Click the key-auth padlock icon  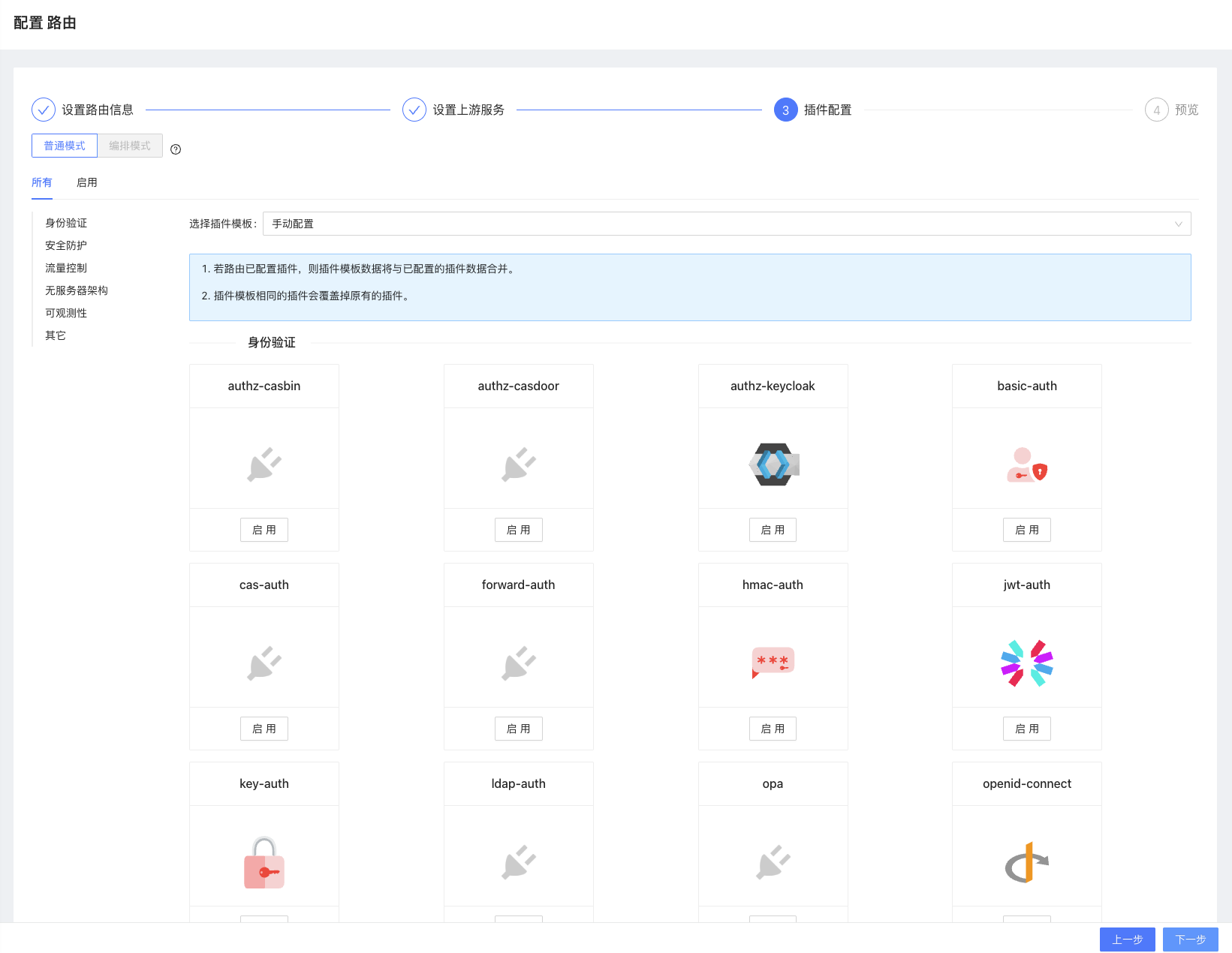tap(264, 862)
